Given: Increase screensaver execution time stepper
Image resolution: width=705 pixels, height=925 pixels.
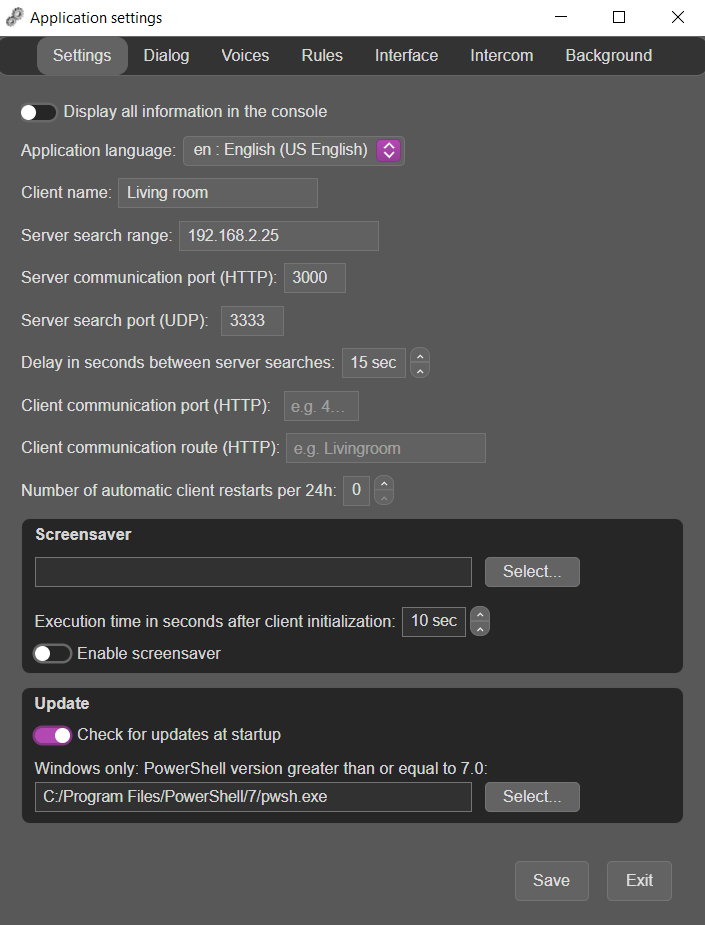Looking at the screenshot, I should 480,614.
